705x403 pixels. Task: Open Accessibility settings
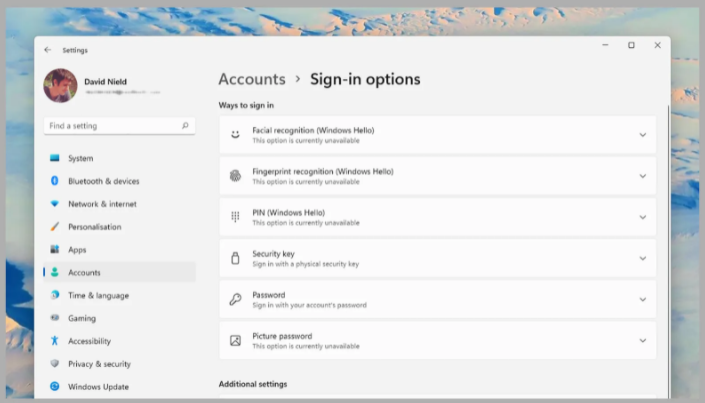pos(120,341)
